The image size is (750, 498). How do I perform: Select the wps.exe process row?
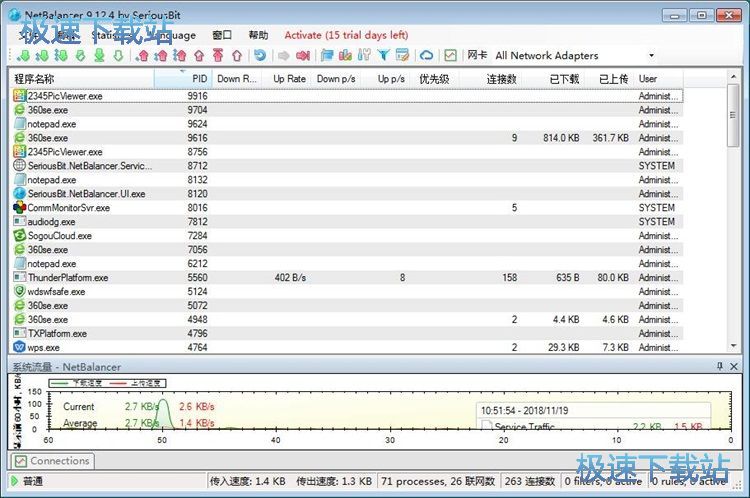pyautogui.click(x=44, y=348)
